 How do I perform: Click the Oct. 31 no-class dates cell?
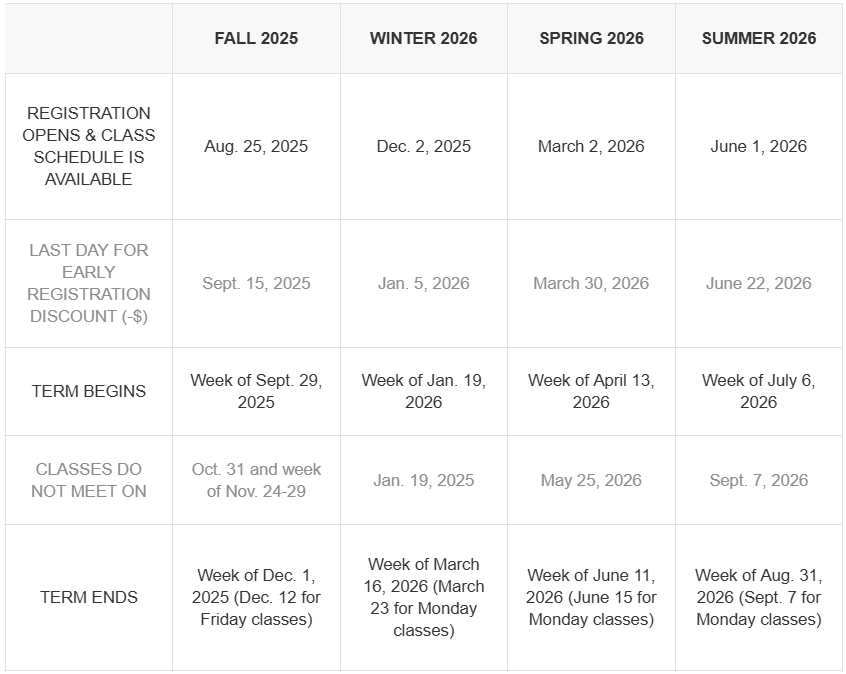pyautogui.click(x=256, y=480)
